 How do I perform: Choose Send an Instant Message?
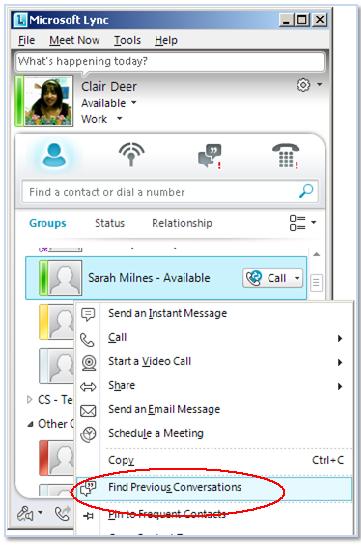click(214, 314)
